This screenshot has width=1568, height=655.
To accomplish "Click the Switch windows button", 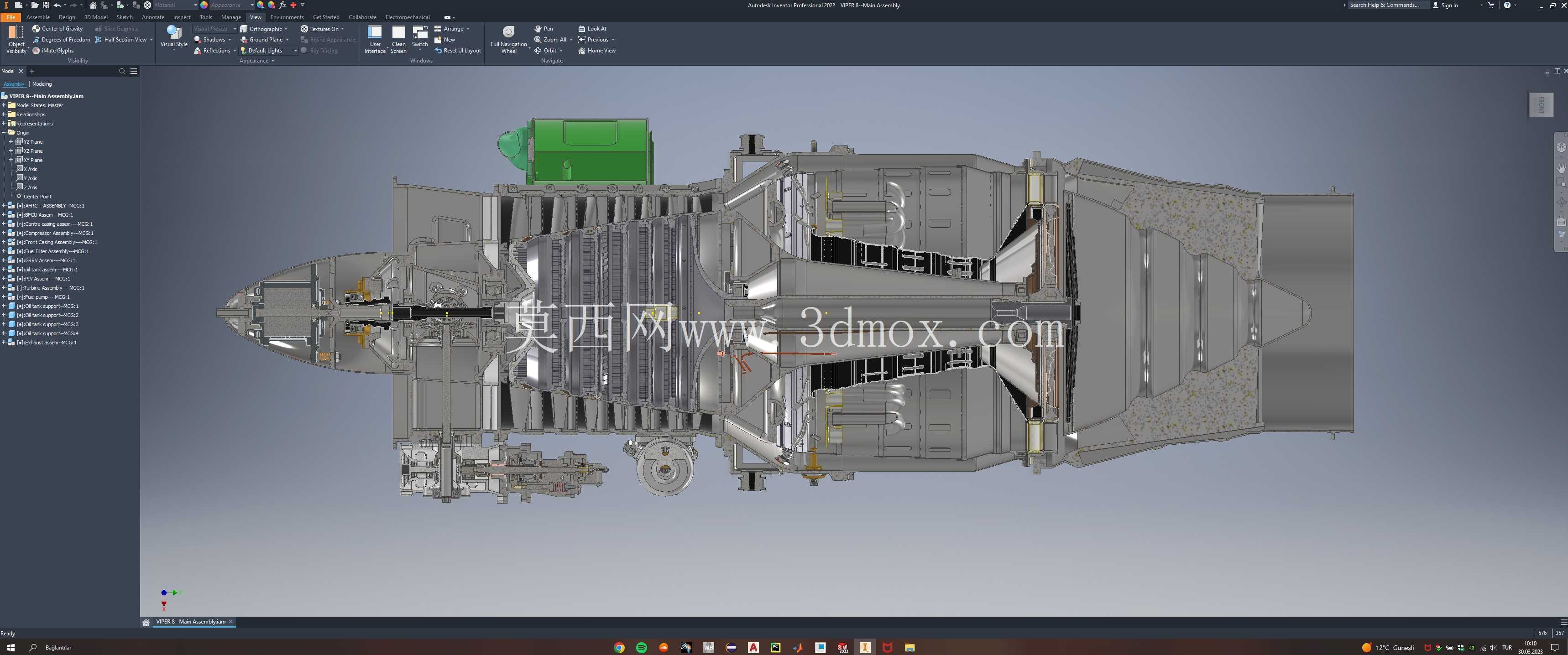I will tap(420, 38).
